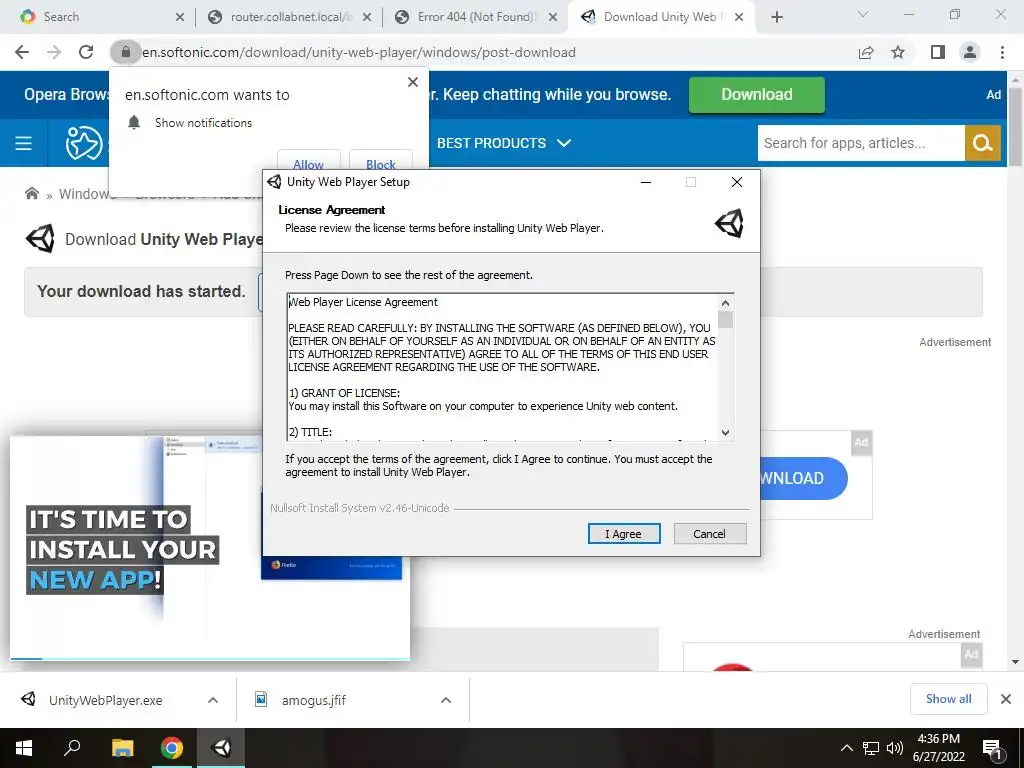The height and width of the screenshot is (768, 1024).
Task: Click share this page icon
Action: pyautogui.click(x=866, y=52)
